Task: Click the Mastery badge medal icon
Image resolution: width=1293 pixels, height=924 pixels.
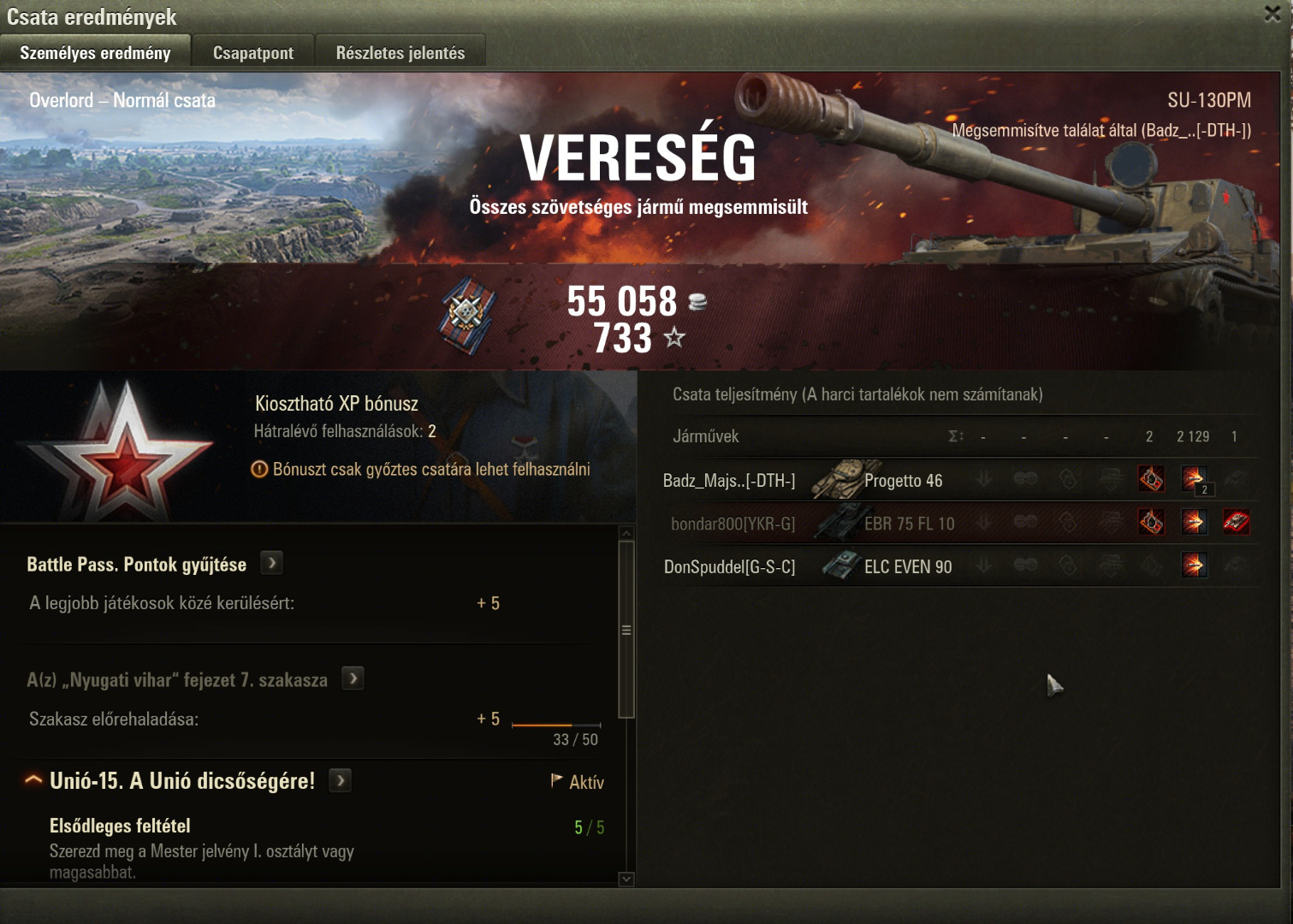Action: click(469, 316)
